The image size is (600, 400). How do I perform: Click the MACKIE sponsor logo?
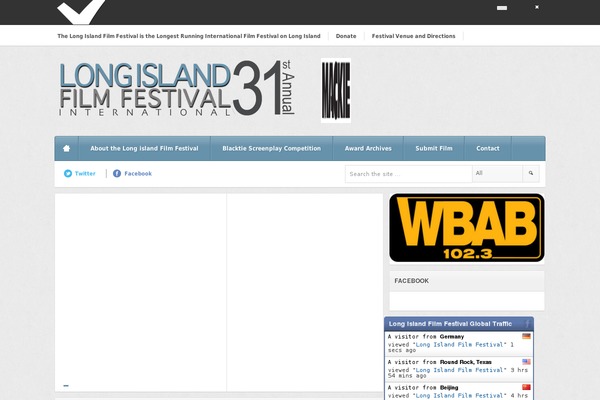click(x=336, y=90)
